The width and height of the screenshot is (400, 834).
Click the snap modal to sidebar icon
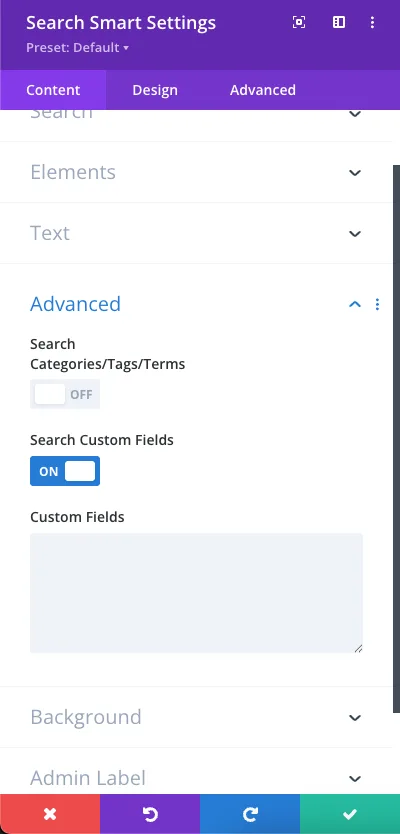(x=339, y=22)
